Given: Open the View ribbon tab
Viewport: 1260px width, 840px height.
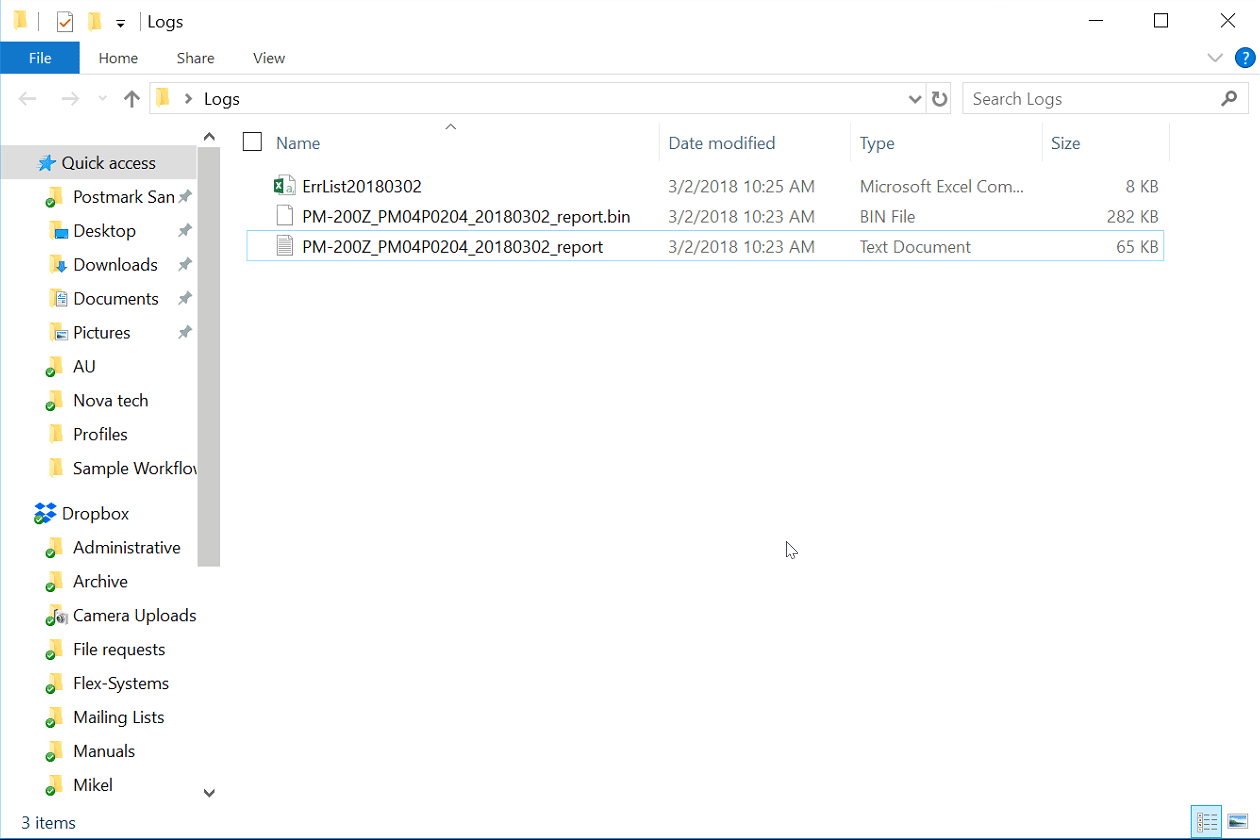Looking at the screenshot, I should tap(269, 58).
